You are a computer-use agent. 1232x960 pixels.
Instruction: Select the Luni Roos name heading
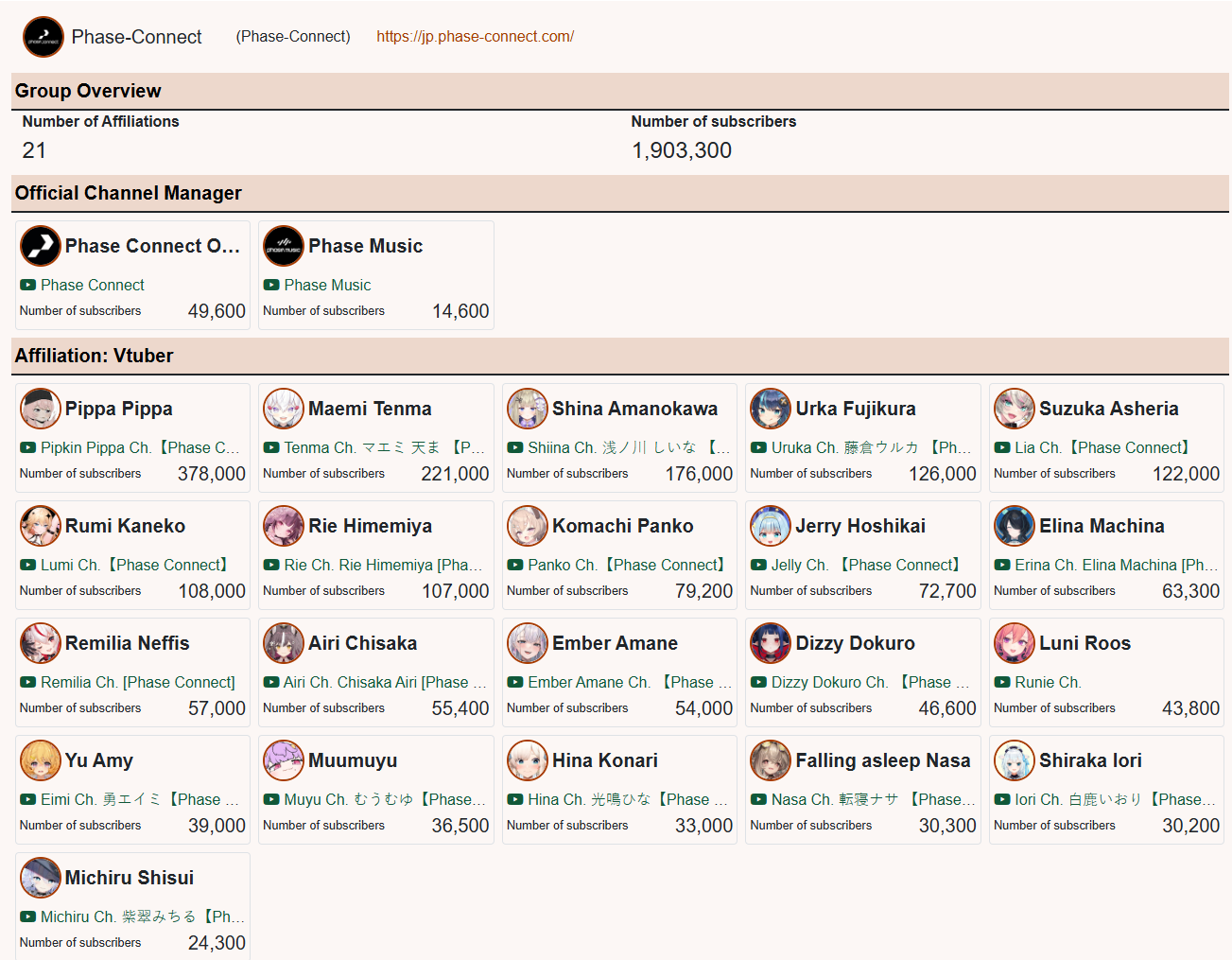coord(1085,643)
